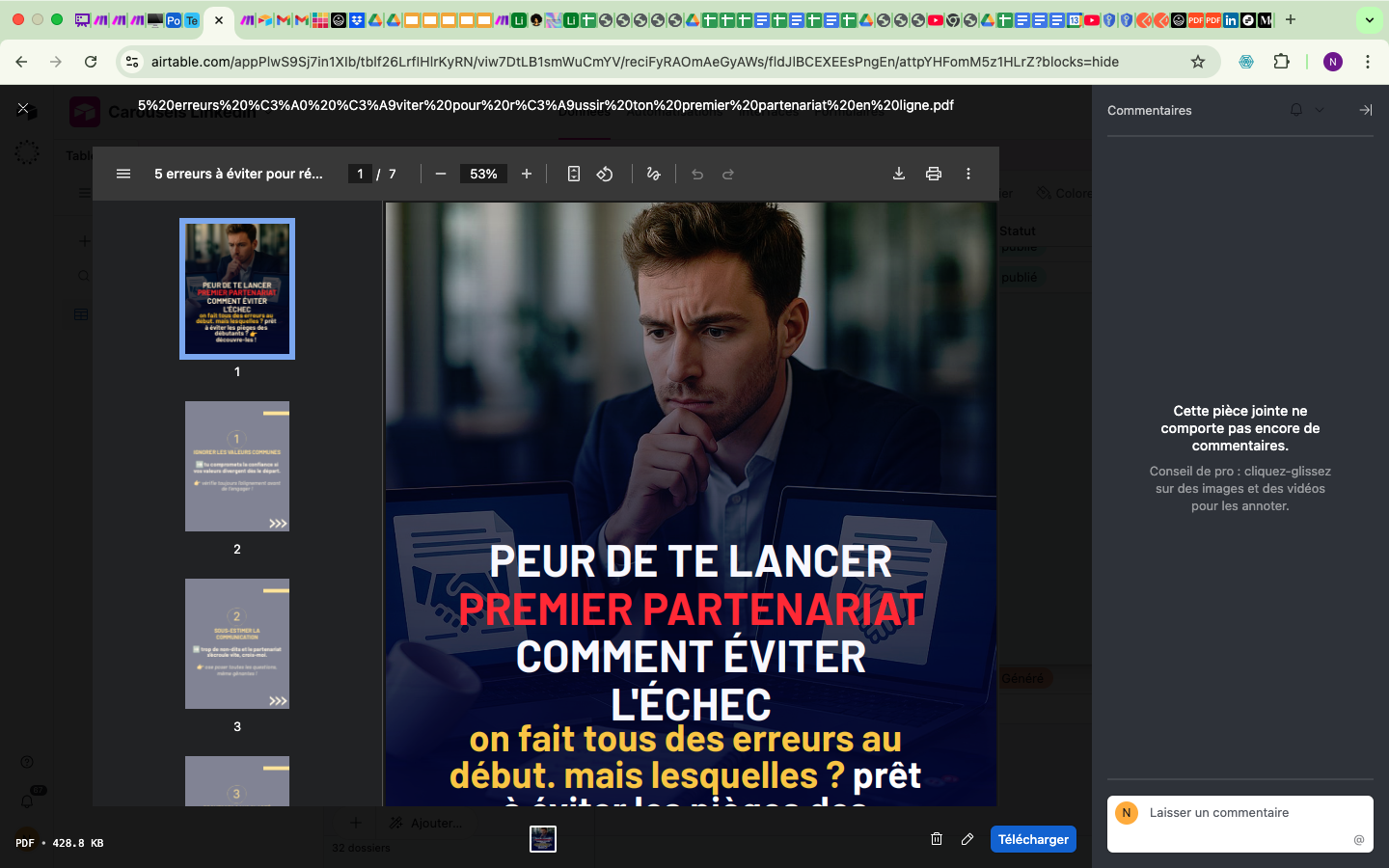Bookmark this page with star icon
Viewport: 1389px width, 868px height.
coord(1198,62)
